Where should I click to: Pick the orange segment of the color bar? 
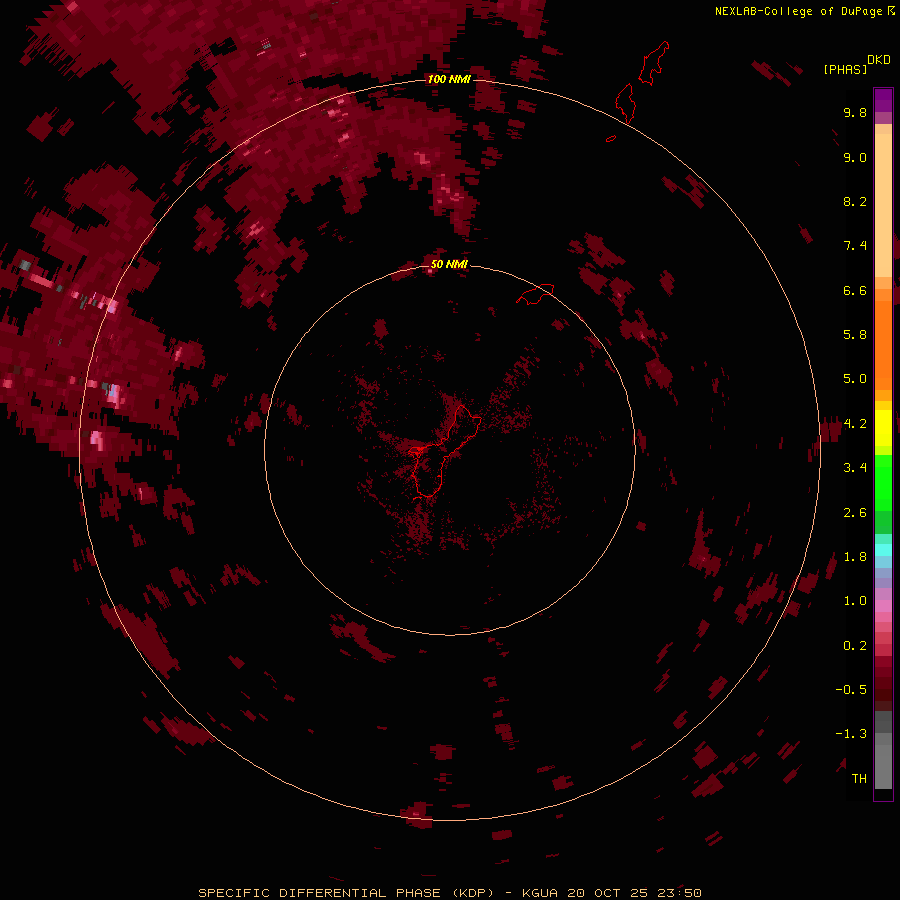883,346
